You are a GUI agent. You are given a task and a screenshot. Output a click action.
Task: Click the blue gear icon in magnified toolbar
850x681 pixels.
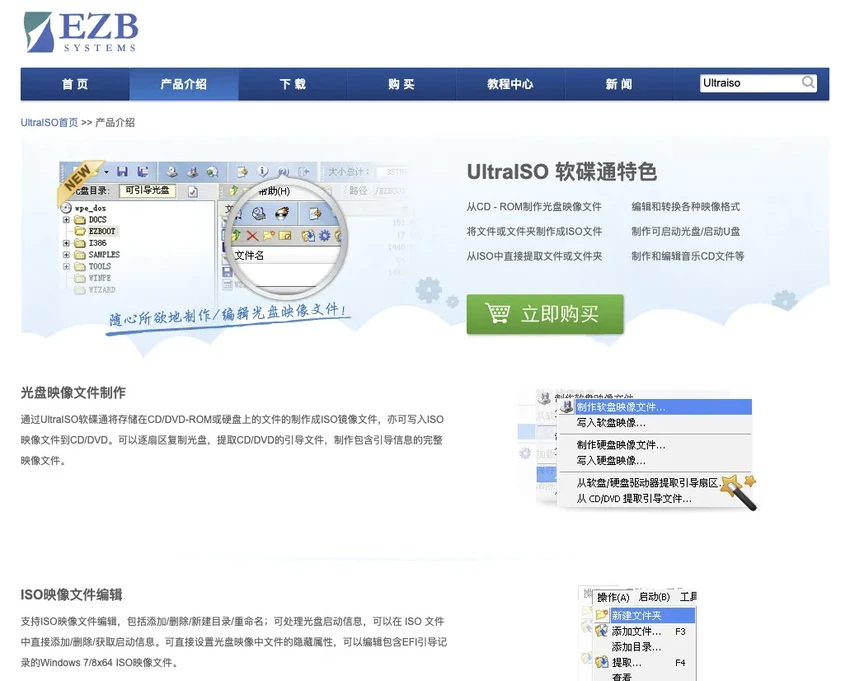[324, 235]
